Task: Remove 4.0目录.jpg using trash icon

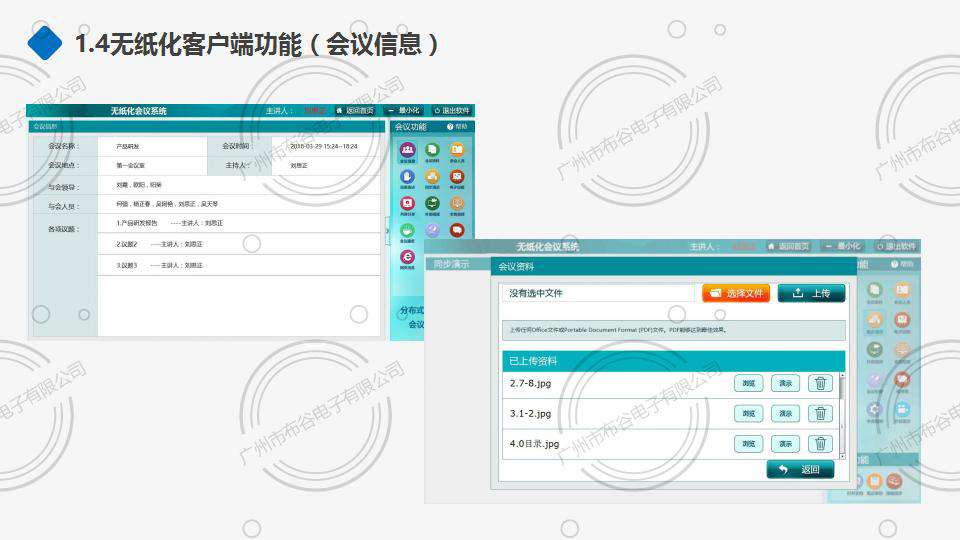Action: tap(820, 443)
